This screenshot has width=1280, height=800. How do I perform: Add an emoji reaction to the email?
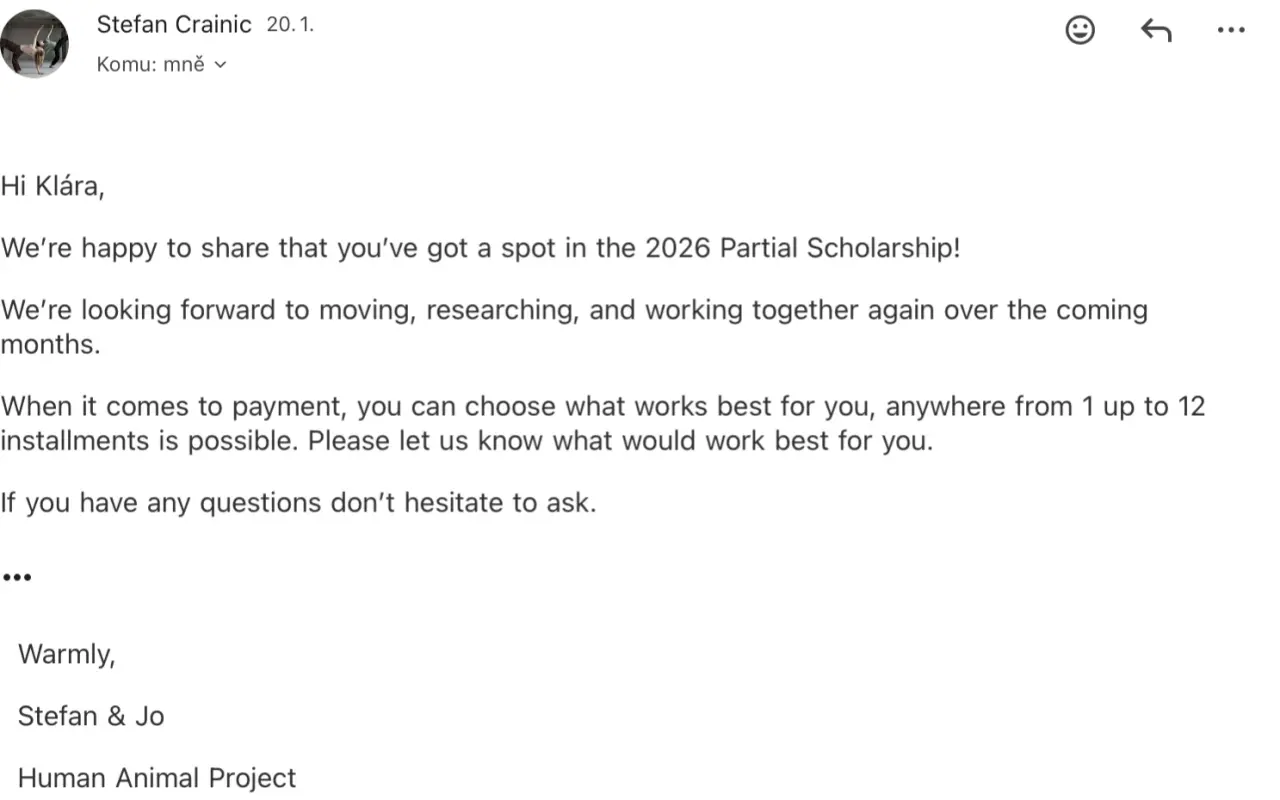(x=1080, y=30)
